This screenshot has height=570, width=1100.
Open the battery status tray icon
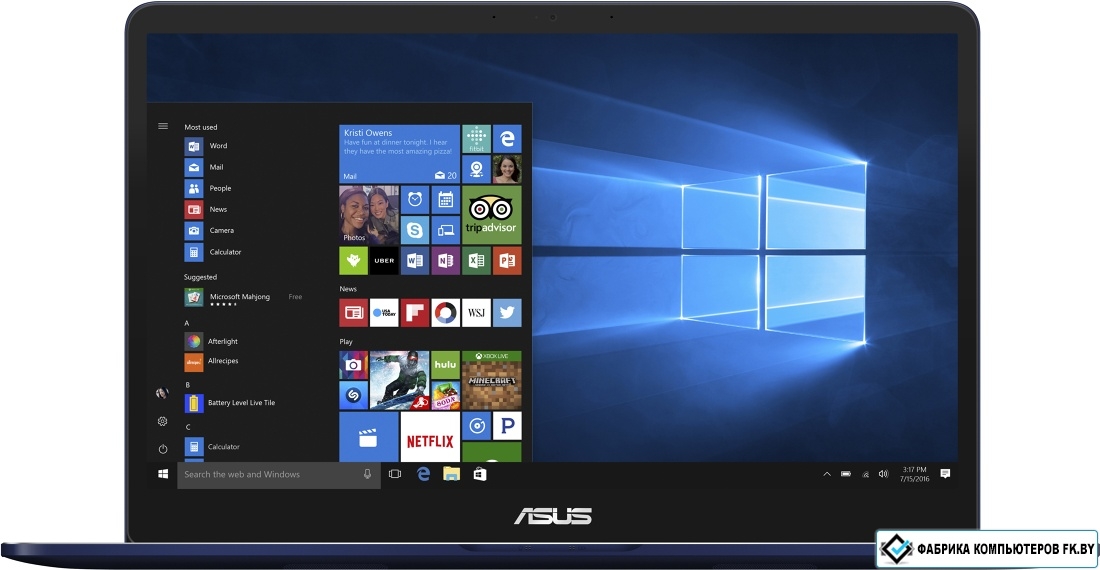click(x=846, y=474)
